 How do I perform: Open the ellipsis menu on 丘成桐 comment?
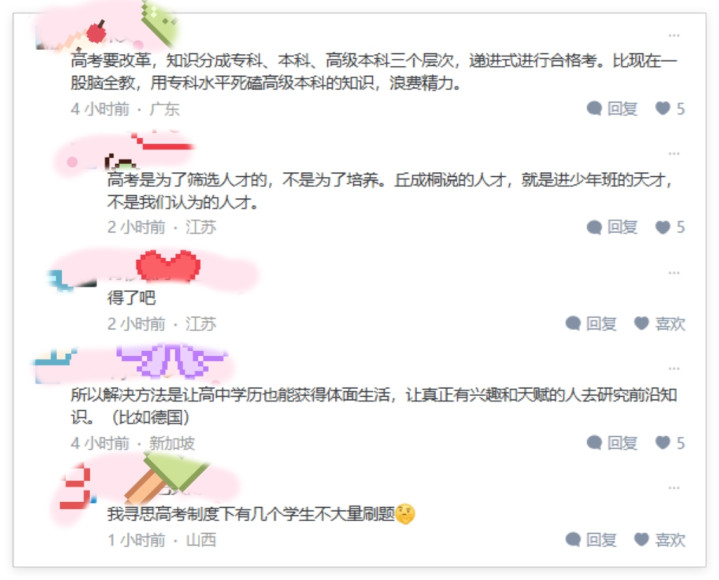click(x=673, y=154)
